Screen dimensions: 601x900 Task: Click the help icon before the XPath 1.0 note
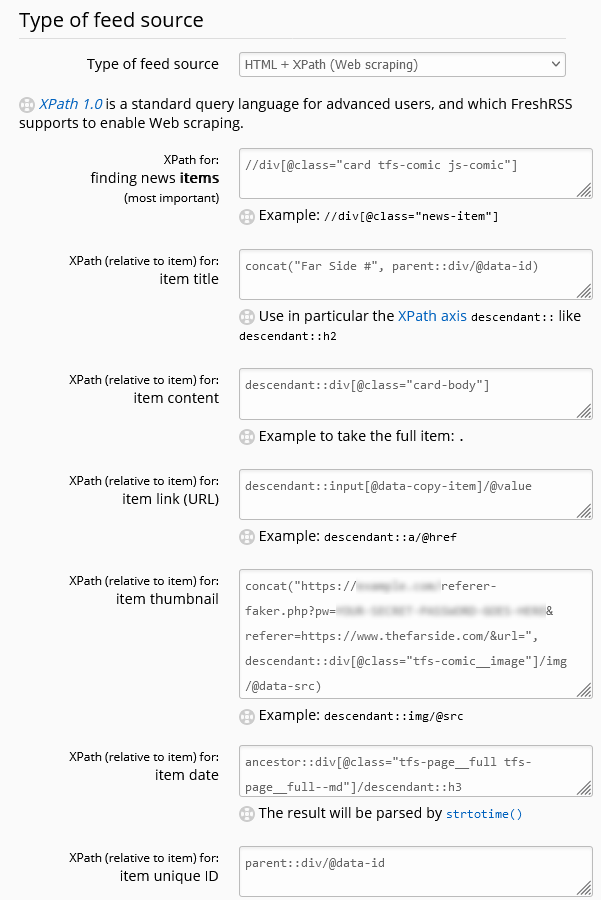23,104
